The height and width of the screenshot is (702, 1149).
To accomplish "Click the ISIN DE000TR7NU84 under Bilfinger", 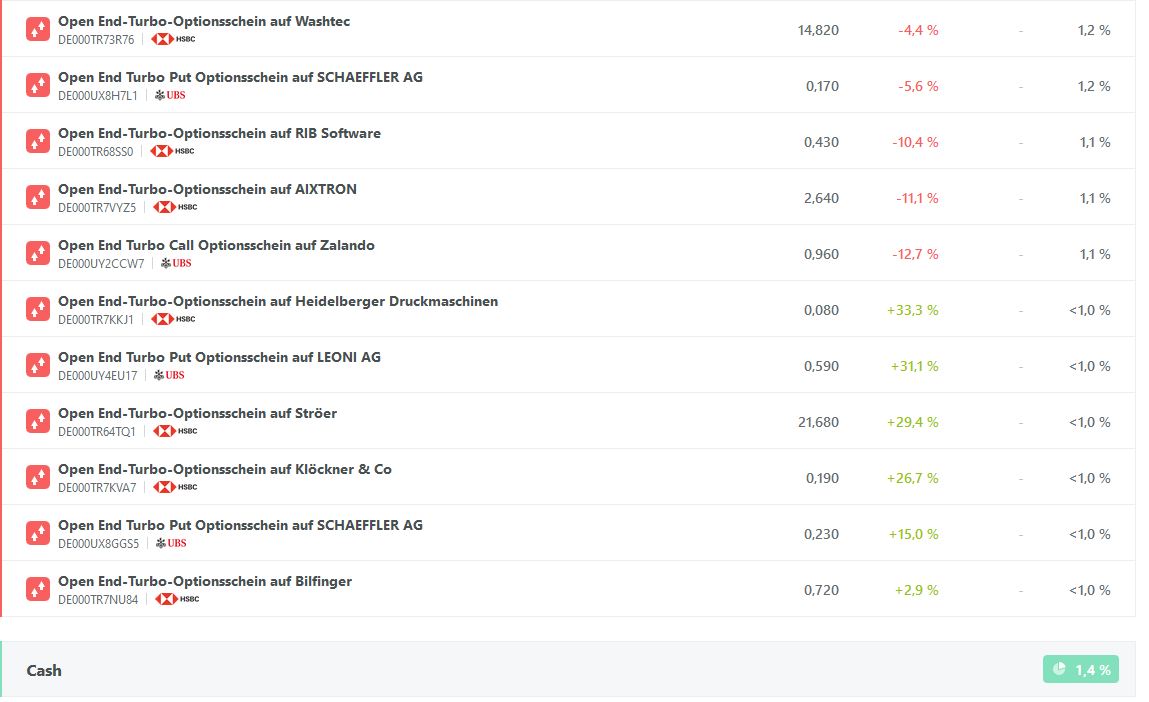I will pyautogui.click(x=98, y=599).
